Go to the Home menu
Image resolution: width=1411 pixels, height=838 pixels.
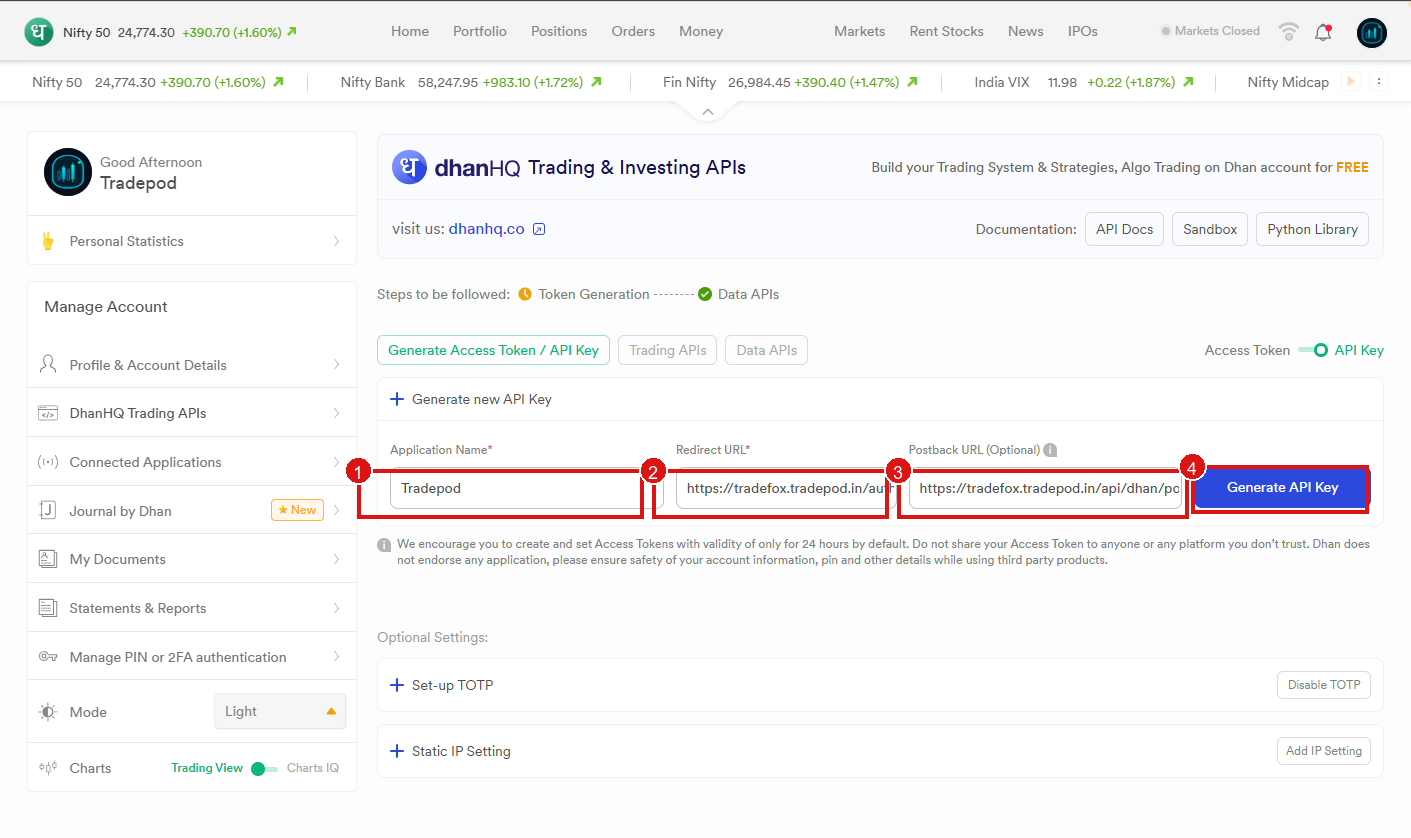(410, 31)
